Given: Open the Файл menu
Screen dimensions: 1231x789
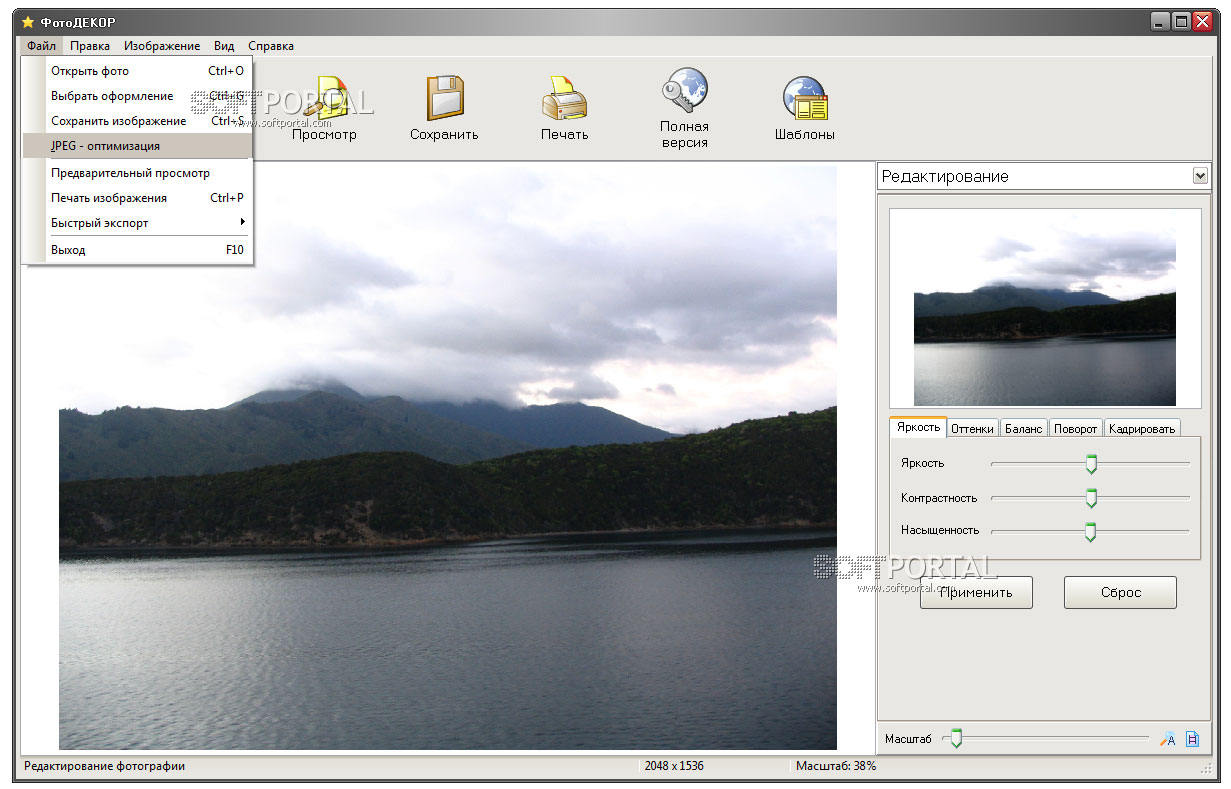Looking at the screenshot, I should click(x=41, y=45).
